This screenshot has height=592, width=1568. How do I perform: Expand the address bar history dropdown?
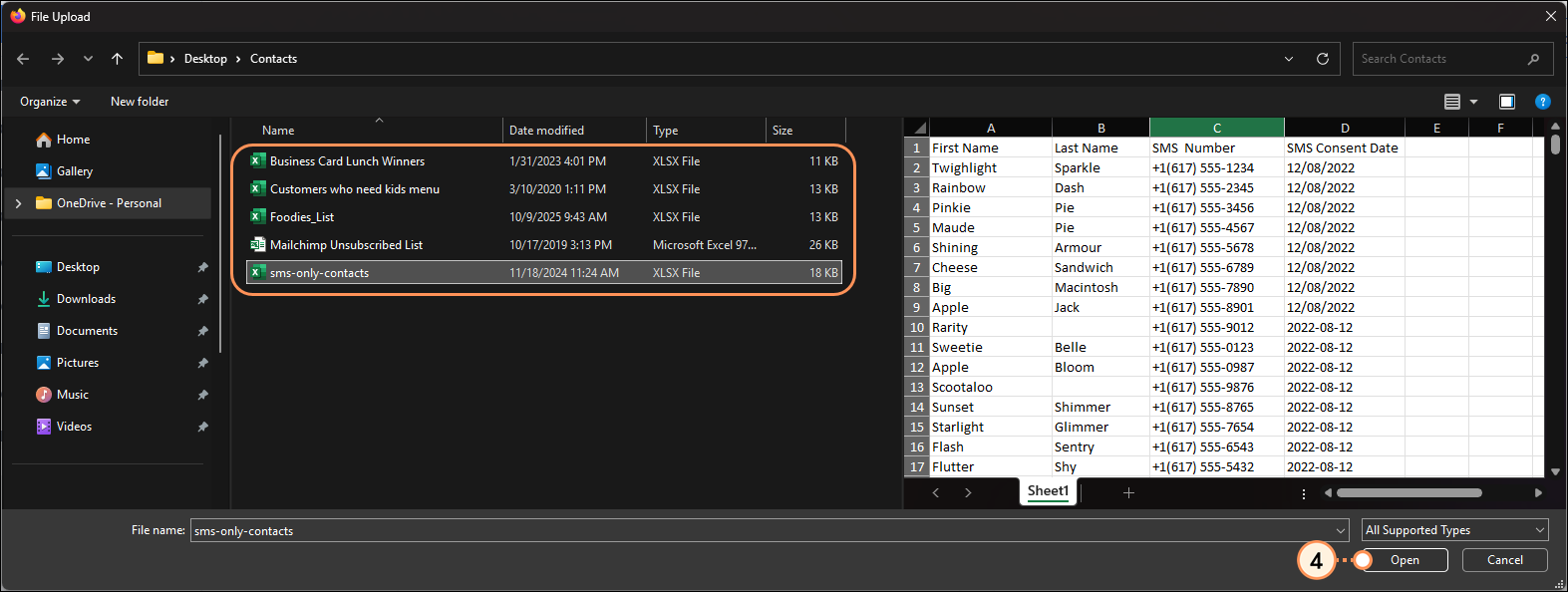tap(1289, 59)
